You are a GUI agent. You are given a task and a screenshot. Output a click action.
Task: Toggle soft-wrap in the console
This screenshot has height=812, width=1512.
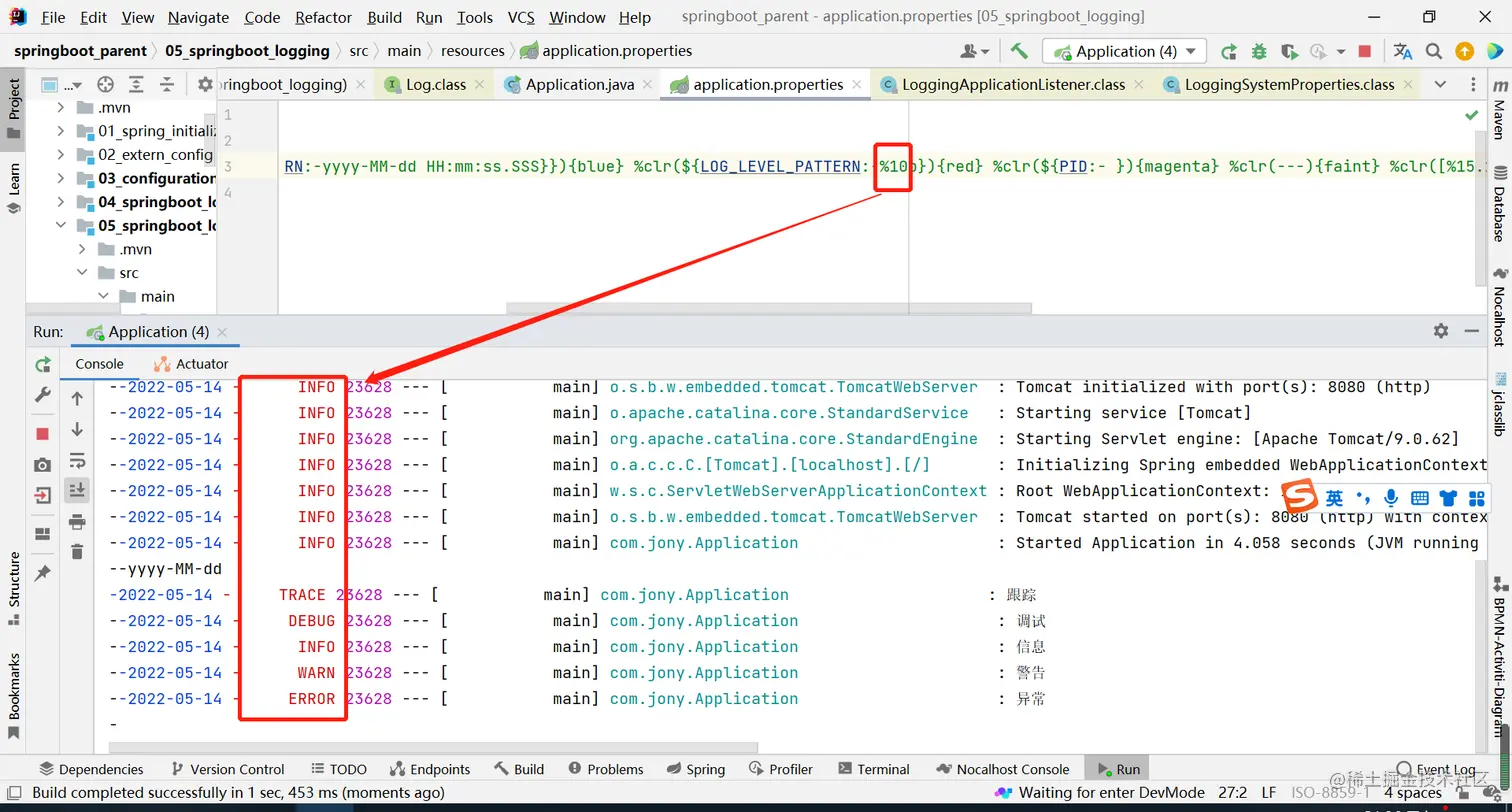point(77,460)
